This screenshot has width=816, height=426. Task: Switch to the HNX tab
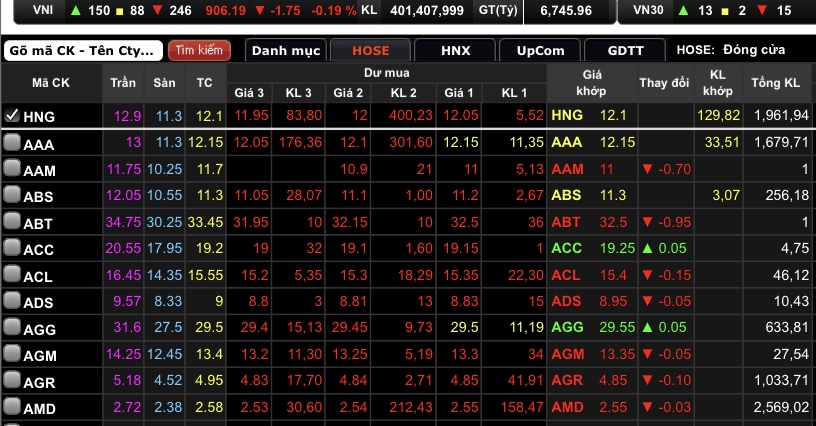(x=455, y=50)
